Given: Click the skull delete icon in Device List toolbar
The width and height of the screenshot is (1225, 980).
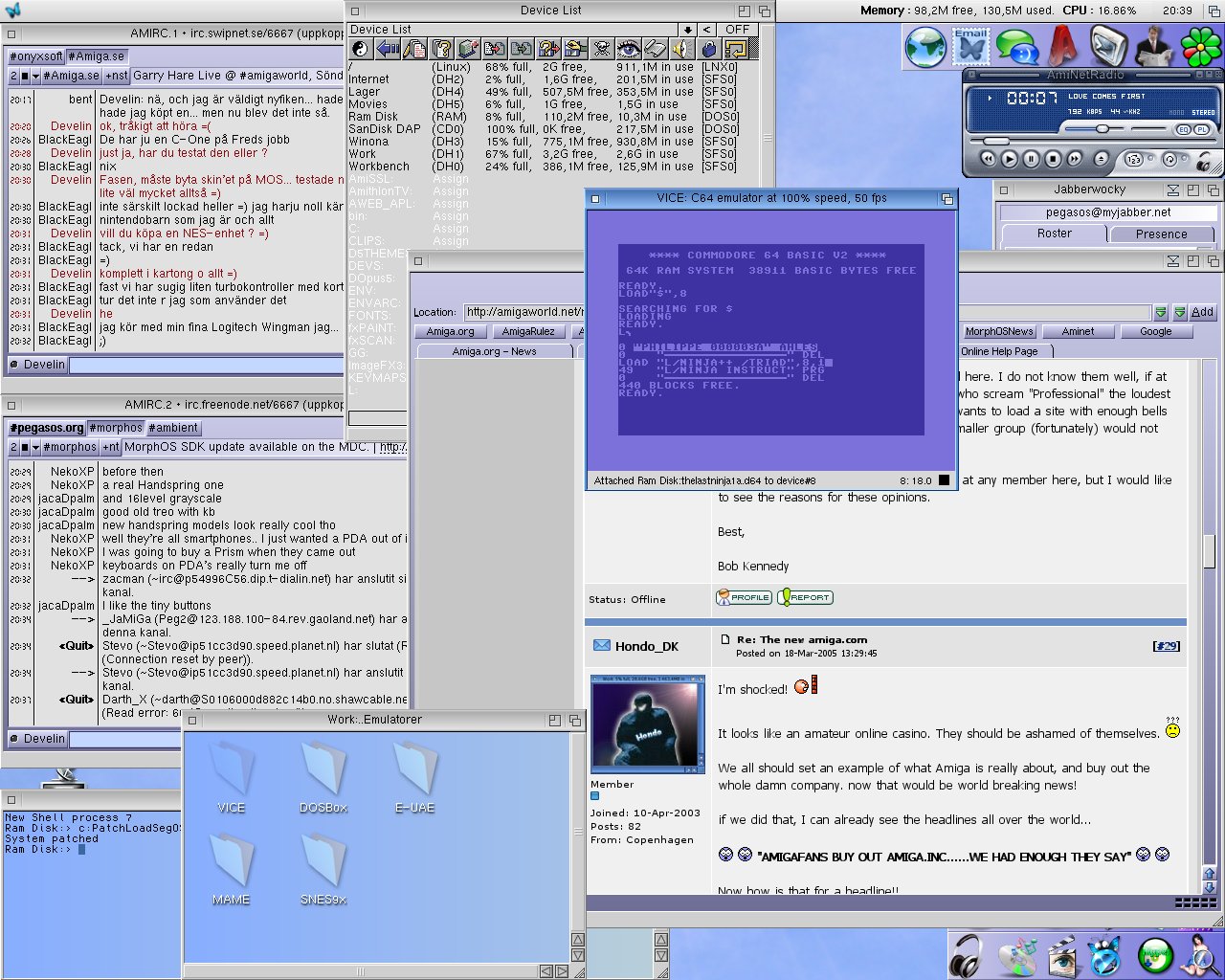Looking at the screenshot, I should pyautogui.click(x=602, y=49).
